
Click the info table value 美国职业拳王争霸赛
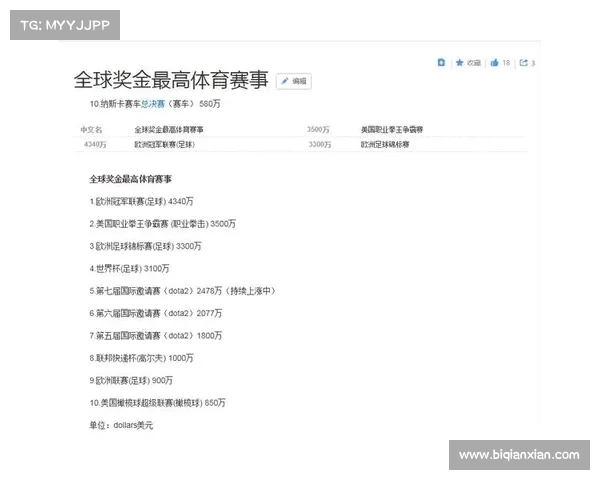392,130
